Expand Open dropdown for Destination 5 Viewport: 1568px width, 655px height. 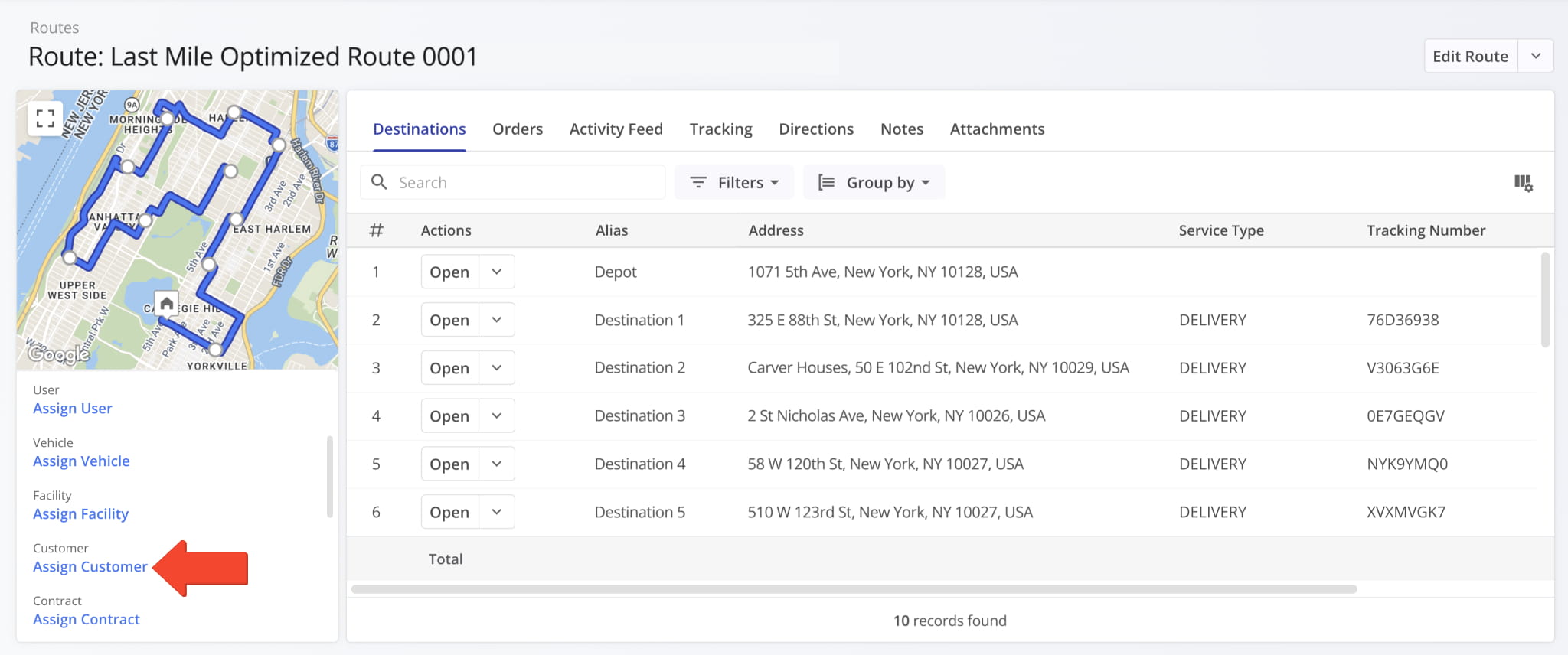tap(497, 512)
